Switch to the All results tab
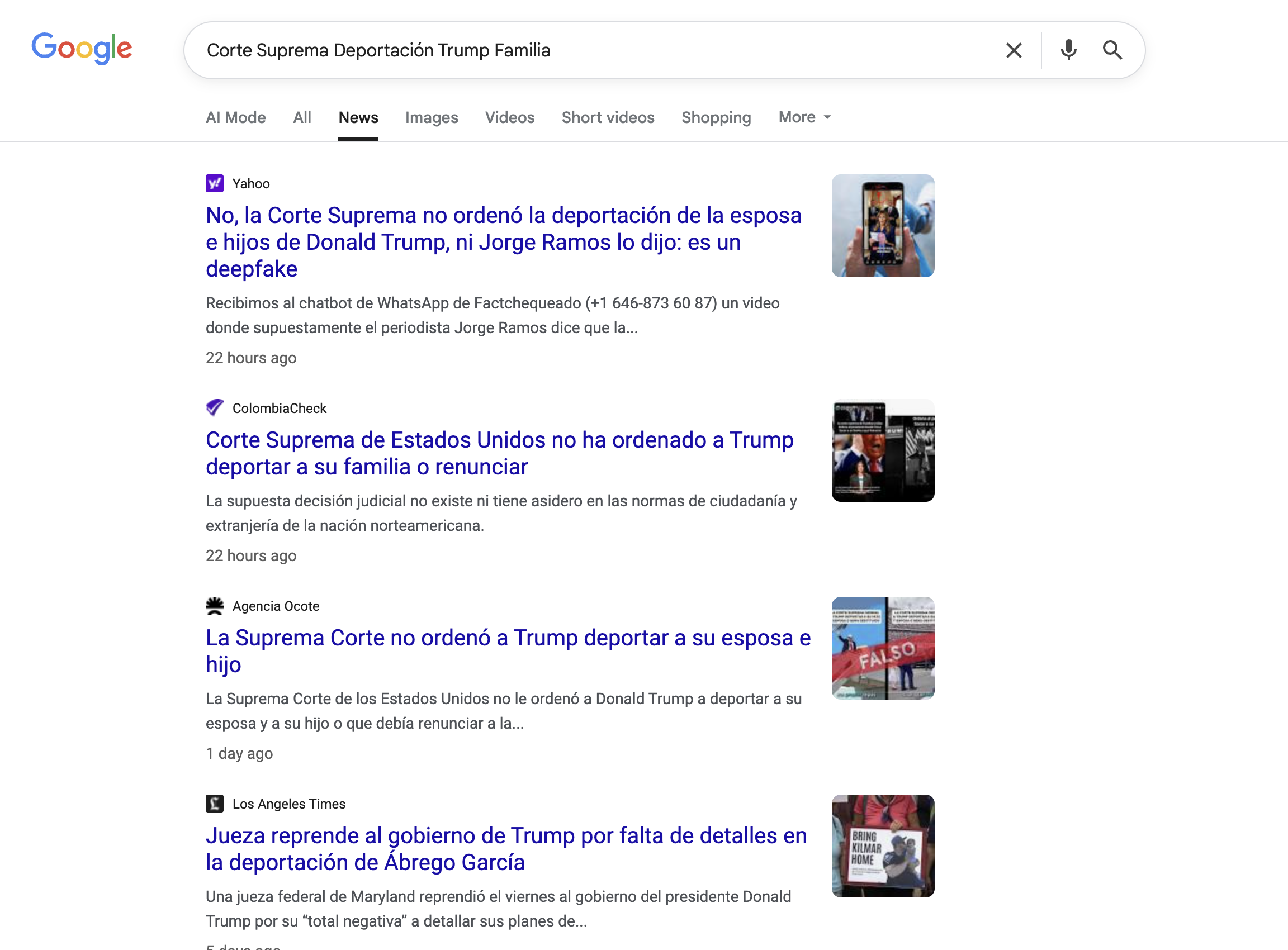 point(302,117)
